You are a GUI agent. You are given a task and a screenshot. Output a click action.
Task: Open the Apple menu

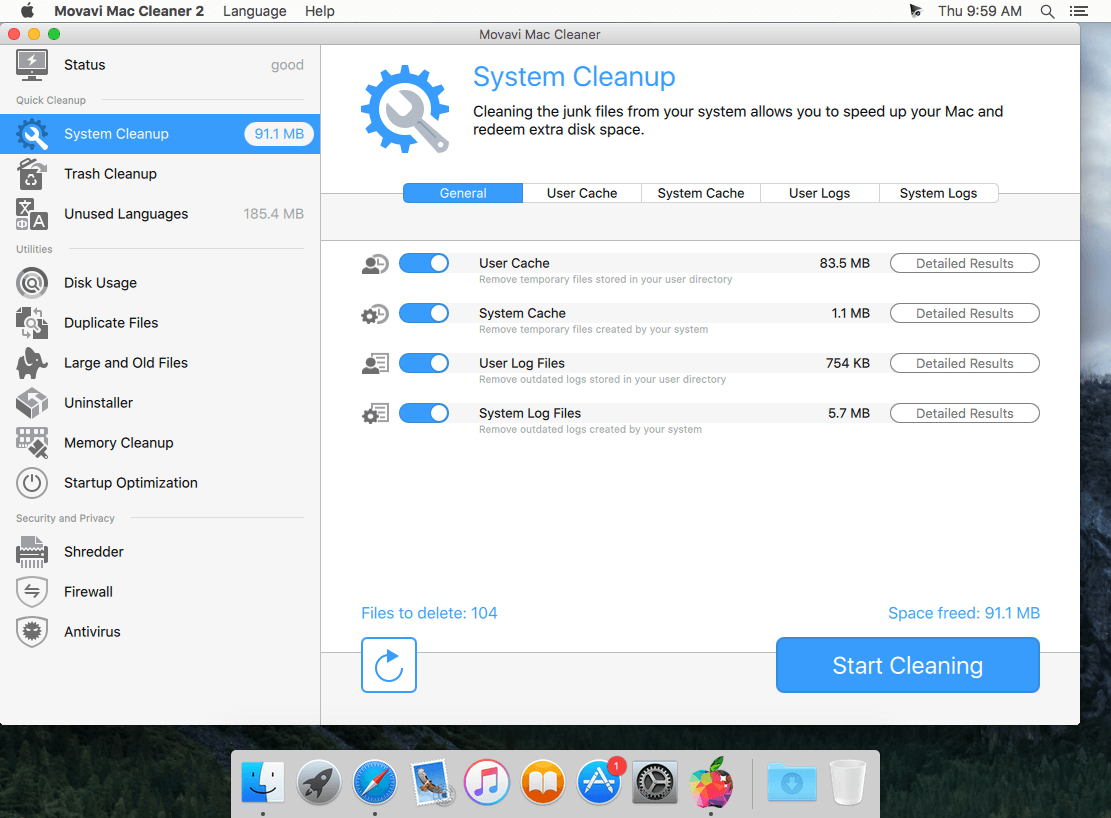(27, 11)
